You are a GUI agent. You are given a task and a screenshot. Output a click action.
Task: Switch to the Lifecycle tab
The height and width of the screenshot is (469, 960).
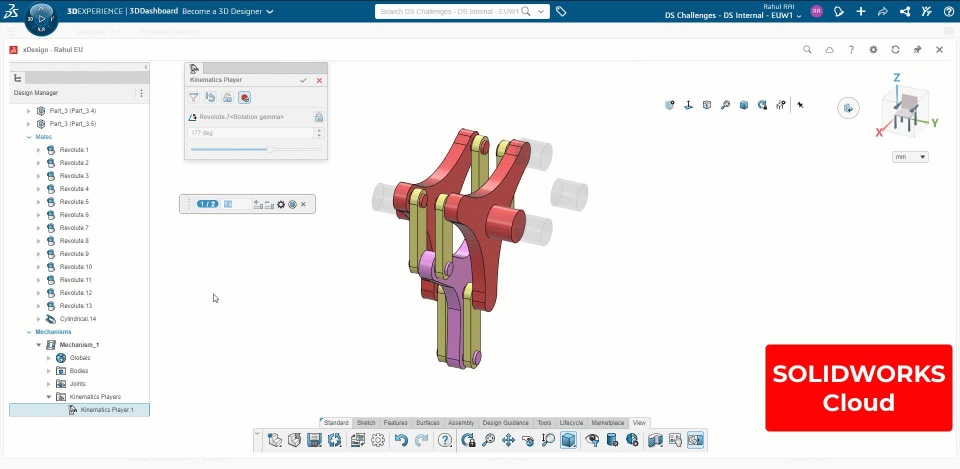click(x=571, y=422)
